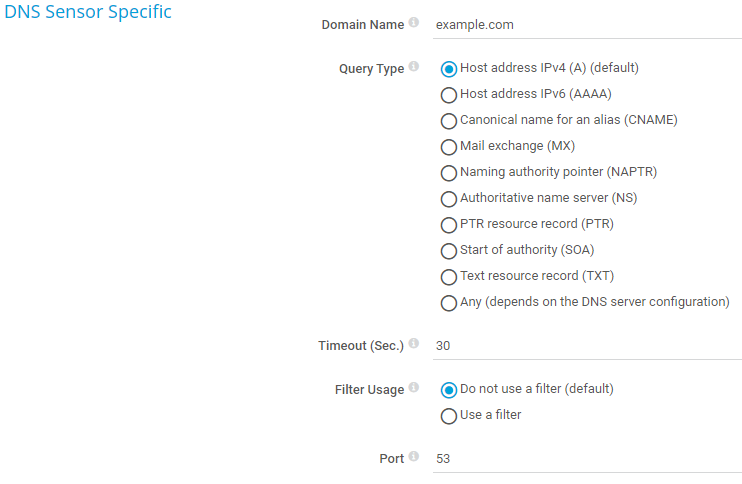Click the info icon beside Timeout (Sec.)
Image resolution: width=742 pixels, height=484 pixels.
coord(414,345)
